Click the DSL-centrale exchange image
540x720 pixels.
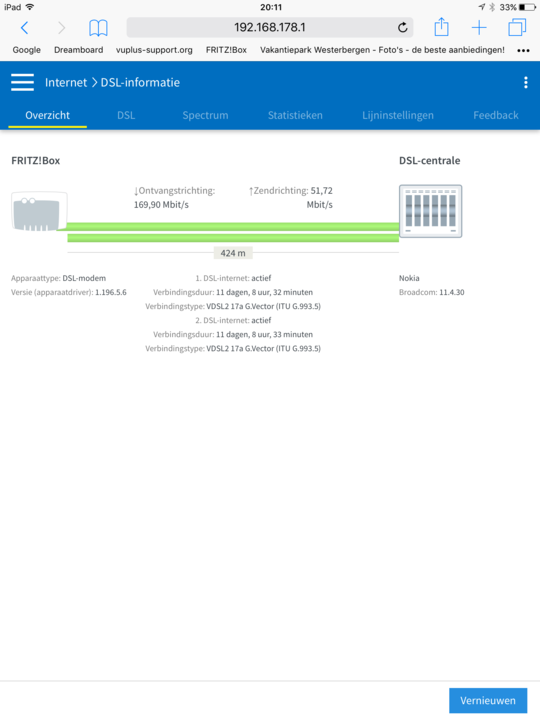coord(431,211)
